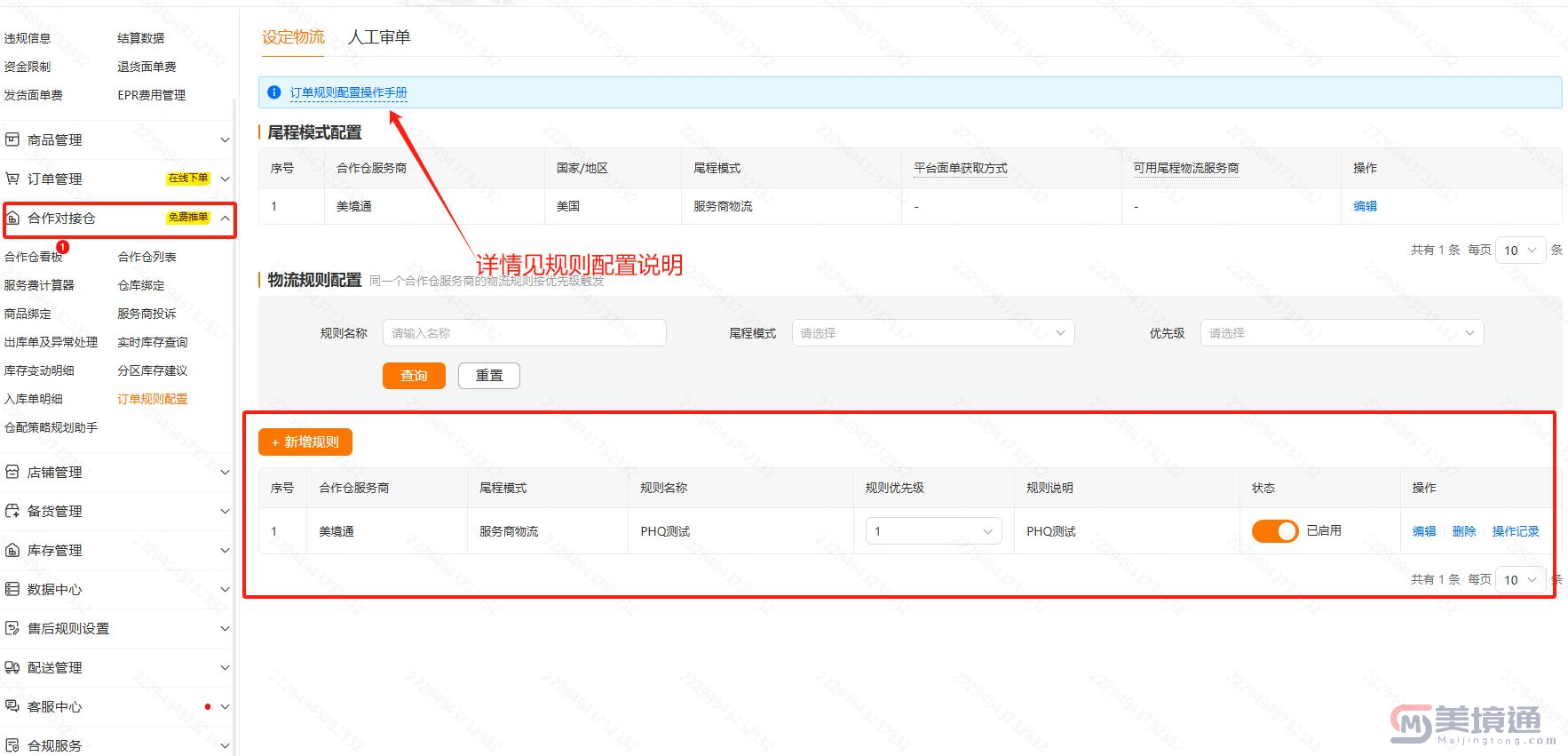Open the 规则优先级 dropdown showing 1

pos(933,531)
